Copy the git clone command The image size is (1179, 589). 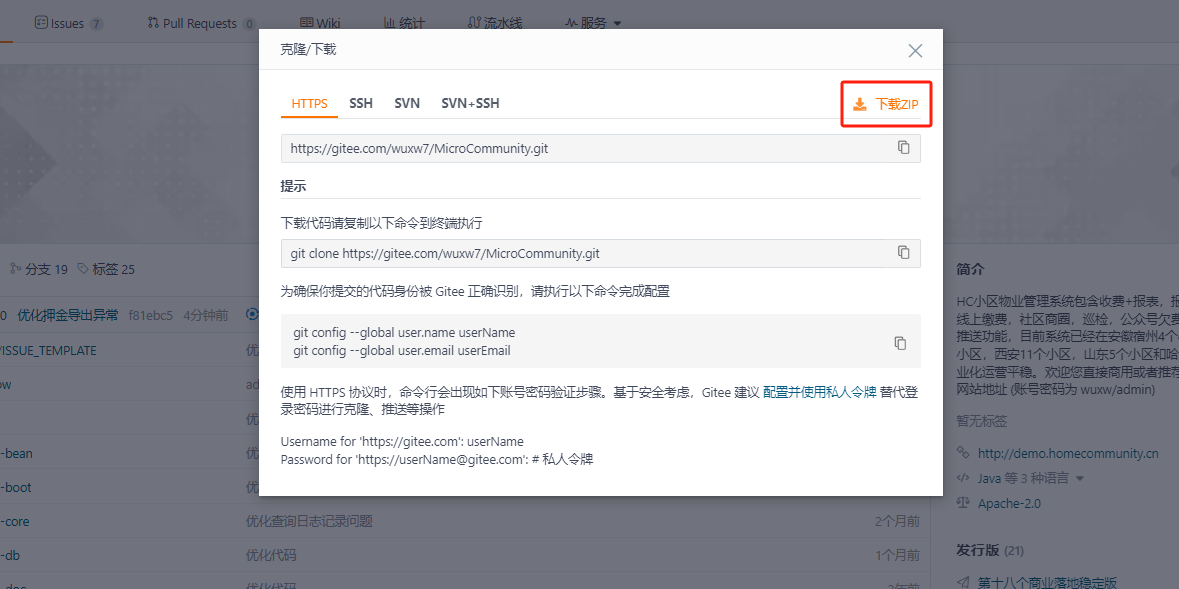click(x=903, y=252)
